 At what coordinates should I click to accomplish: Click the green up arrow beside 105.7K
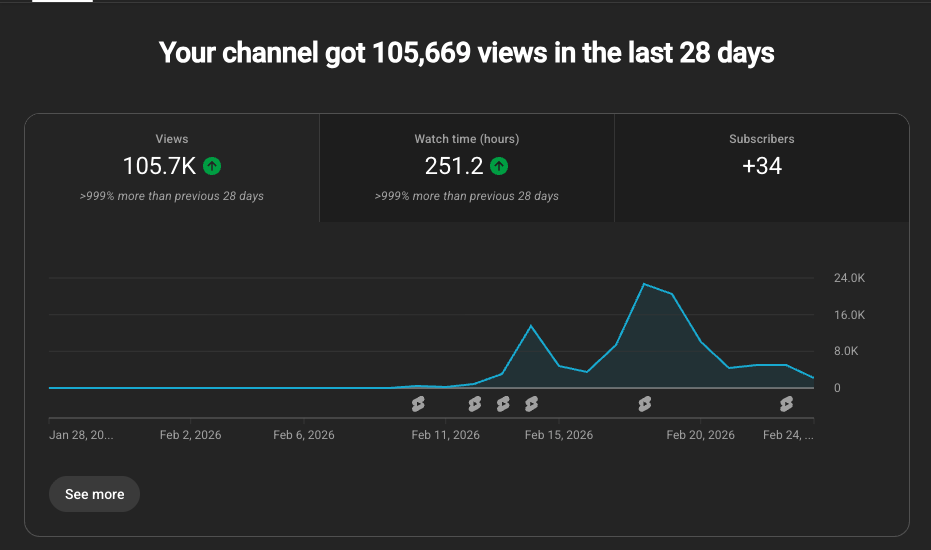(x=212, y=166)
